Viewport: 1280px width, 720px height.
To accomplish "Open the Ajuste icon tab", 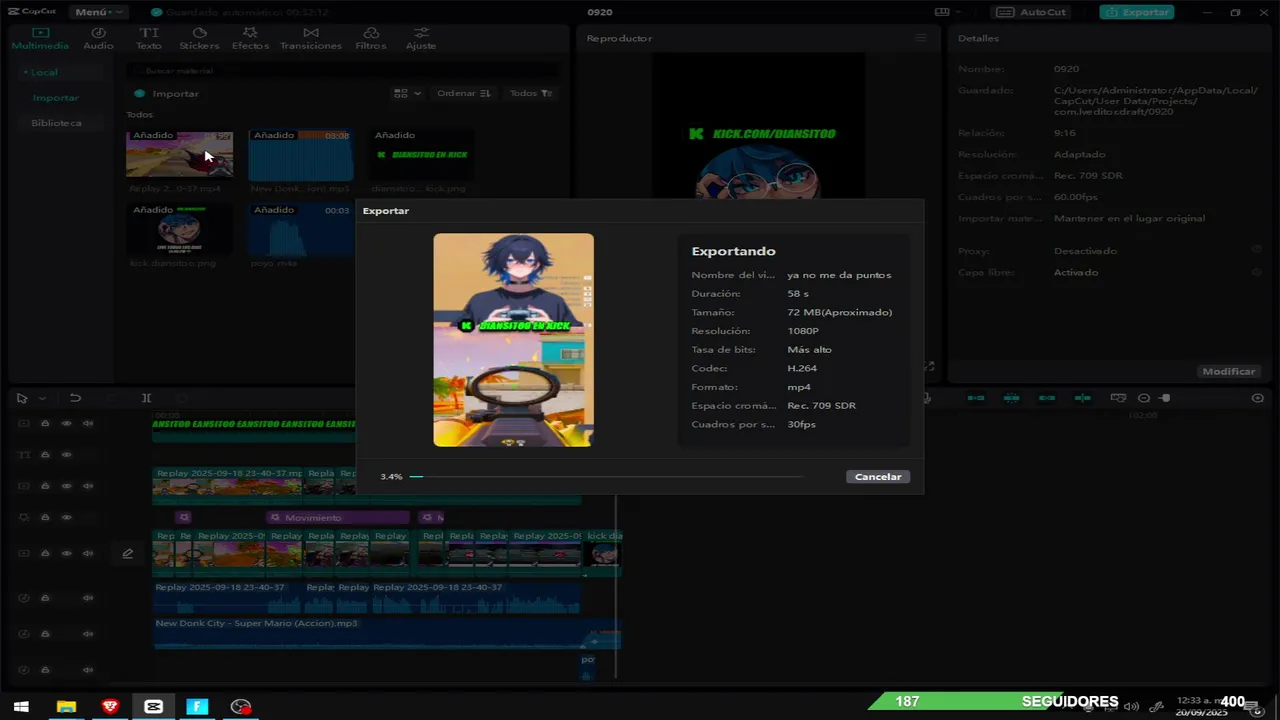I will pos(421,39).
